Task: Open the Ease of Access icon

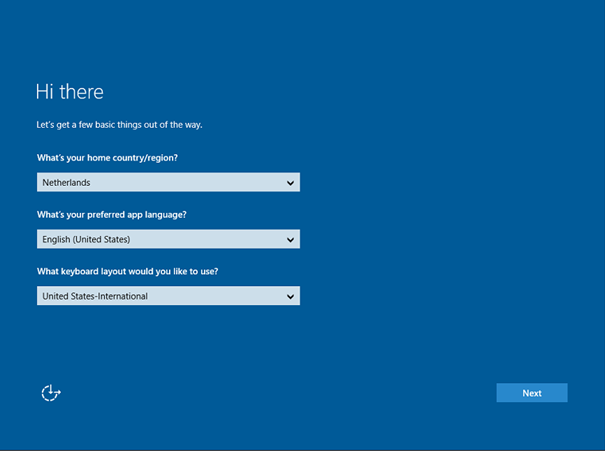Action: pyautogui.click(x=51, y=393)
